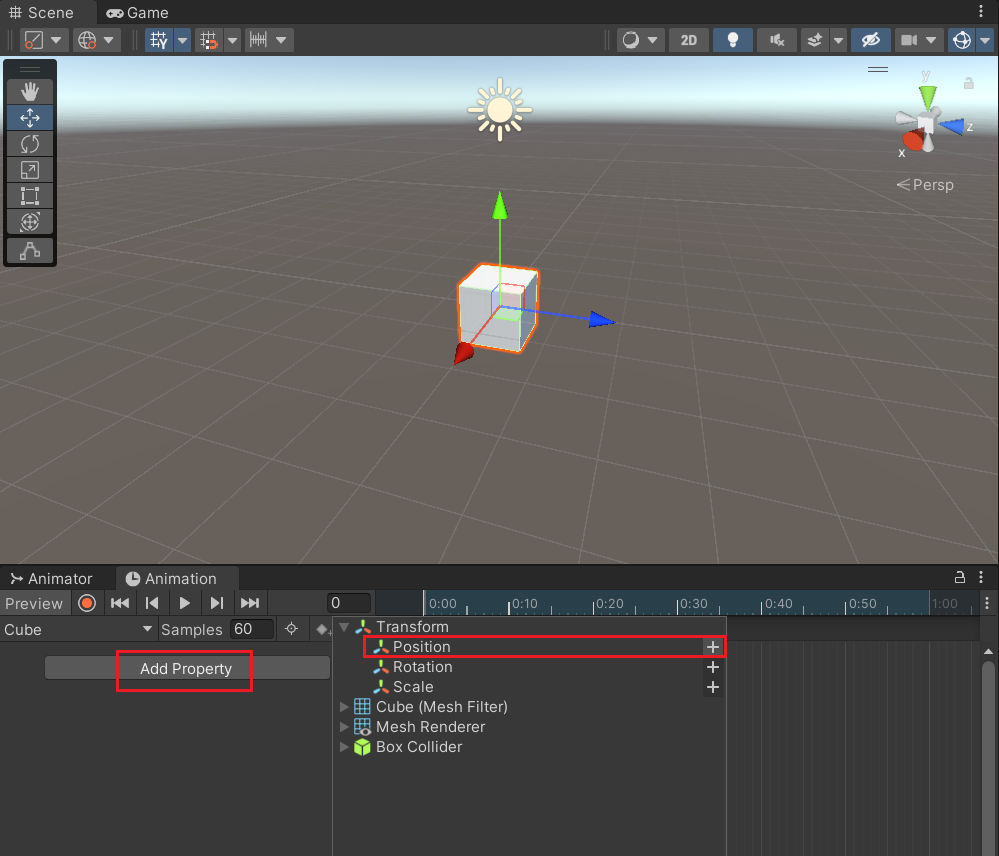Viewport: 999px width, 856px height.
Task: Open Animation window more options menu
Action: (981, 577)
